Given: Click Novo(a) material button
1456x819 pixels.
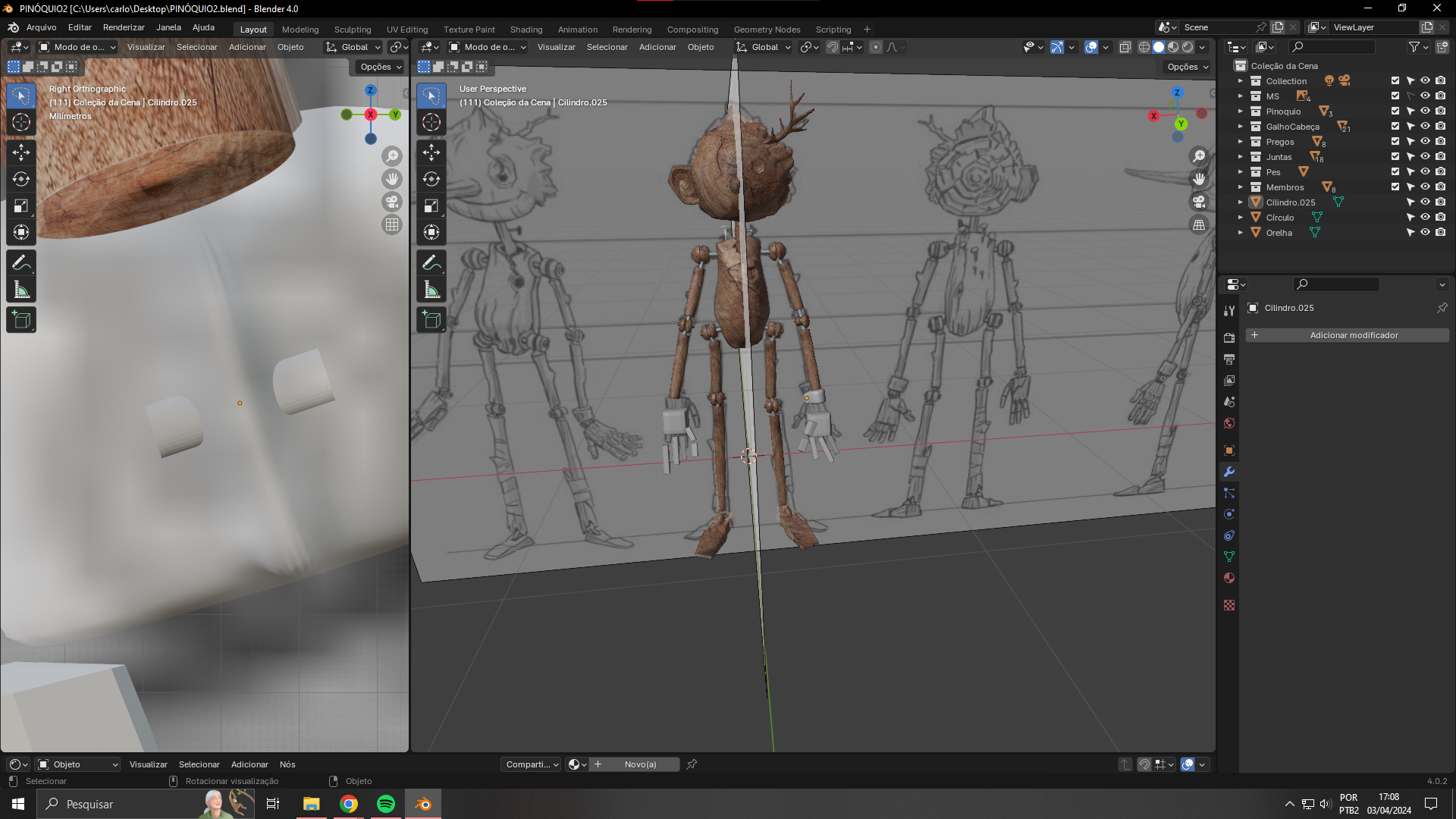Looking at the screenshot, I should coord(640,764).
